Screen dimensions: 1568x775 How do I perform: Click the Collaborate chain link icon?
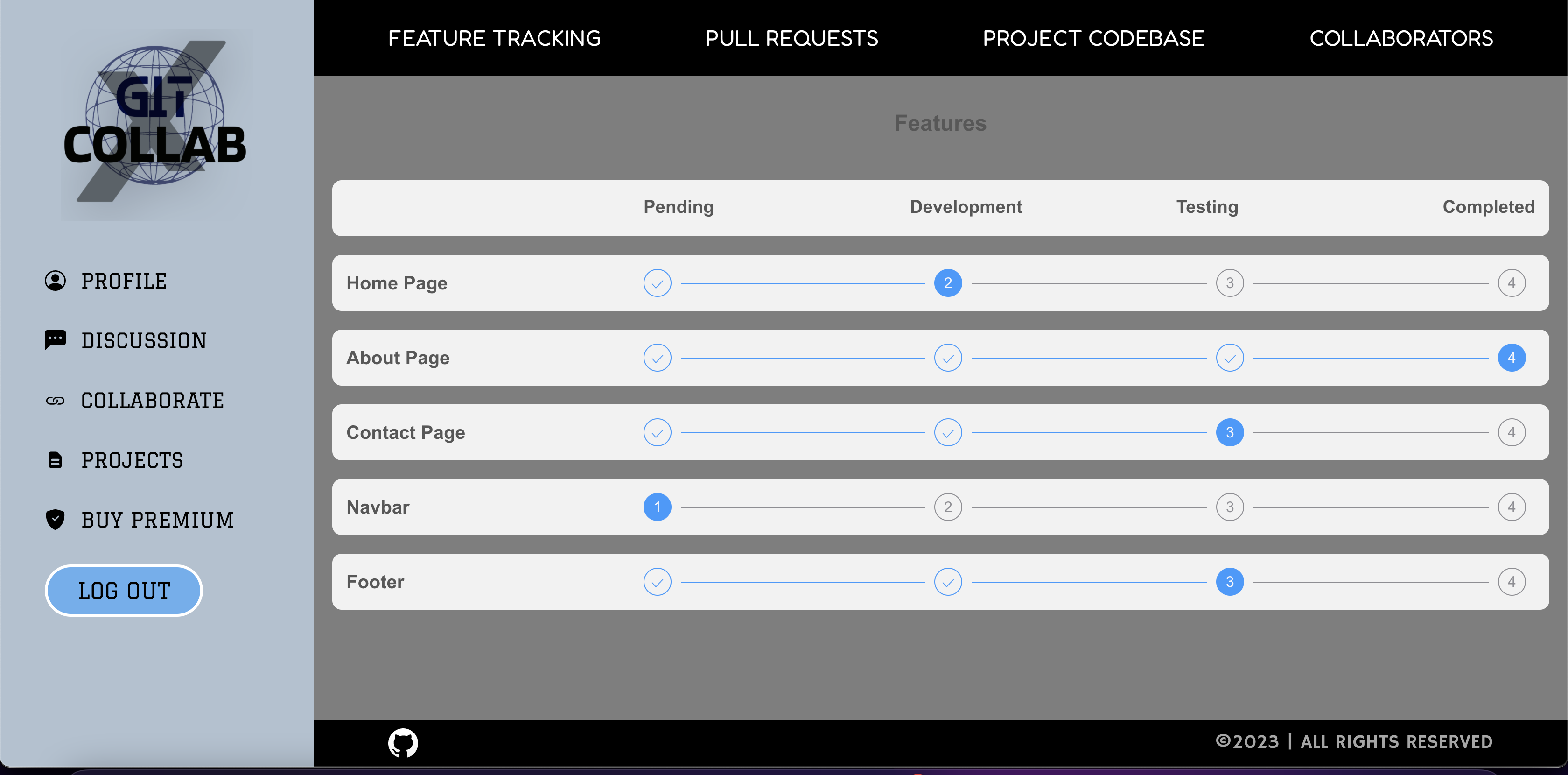click(x=56, y=401)
